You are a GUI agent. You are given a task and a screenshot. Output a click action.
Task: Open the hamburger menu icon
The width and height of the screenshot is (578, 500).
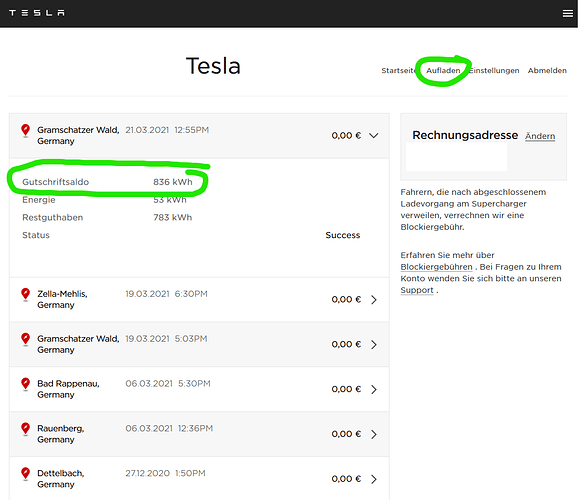click(568, 13)
